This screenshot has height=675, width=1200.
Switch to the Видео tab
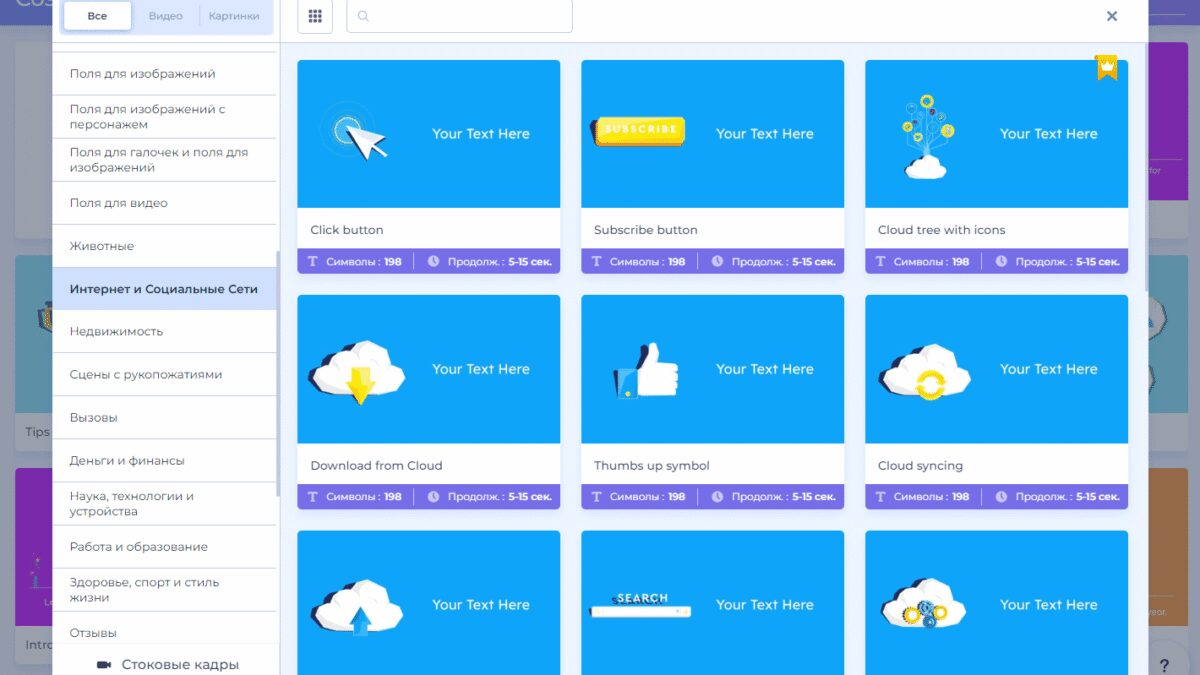(x=166, y=16)
